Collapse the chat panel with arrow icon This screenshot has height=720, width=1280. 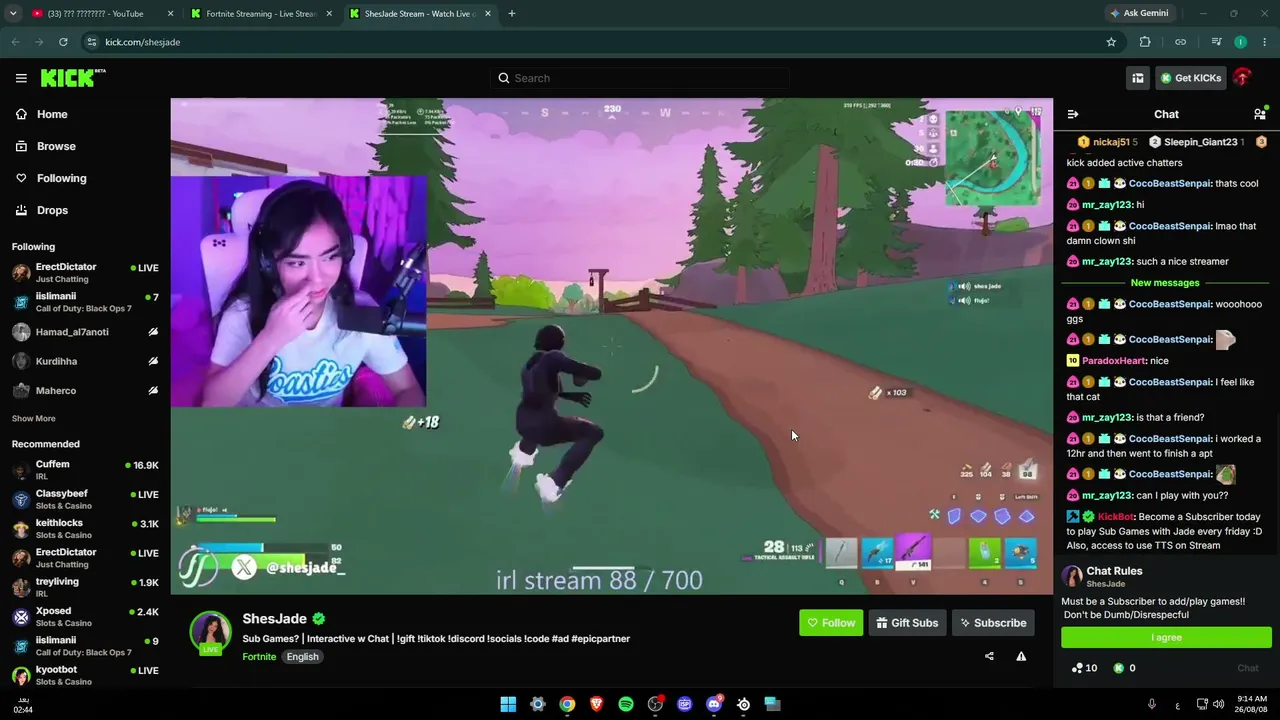pos(1073,114)
